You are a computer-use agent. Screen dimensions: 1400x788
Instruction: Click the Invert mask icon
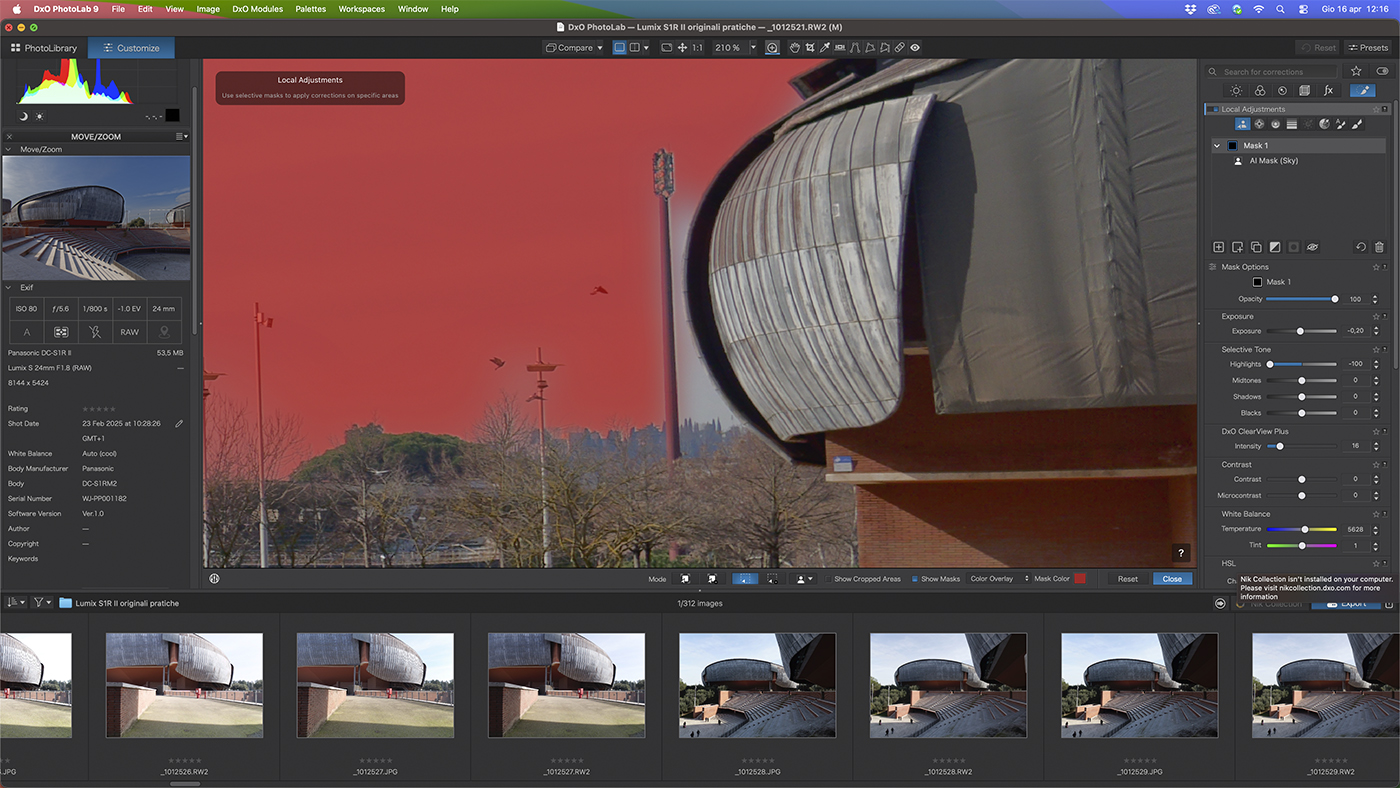(x=1275, y=247)
